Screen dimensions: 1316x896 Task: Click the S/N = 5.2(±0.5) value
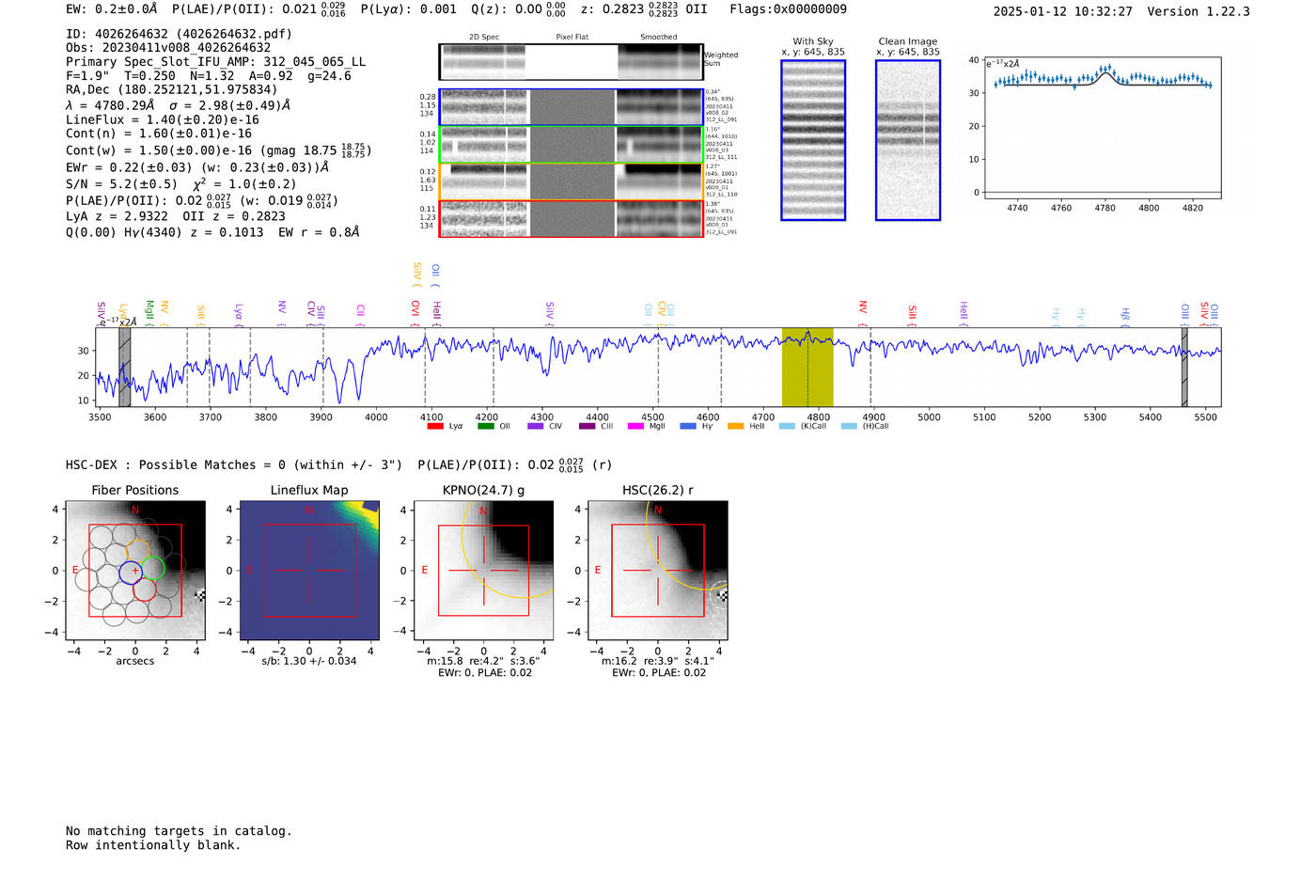pyautogui.click(x=121, y=184)
